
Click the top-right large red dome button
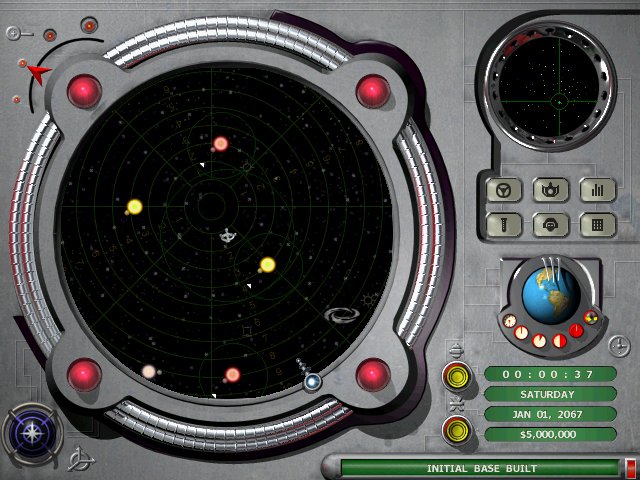pos(373,91)
